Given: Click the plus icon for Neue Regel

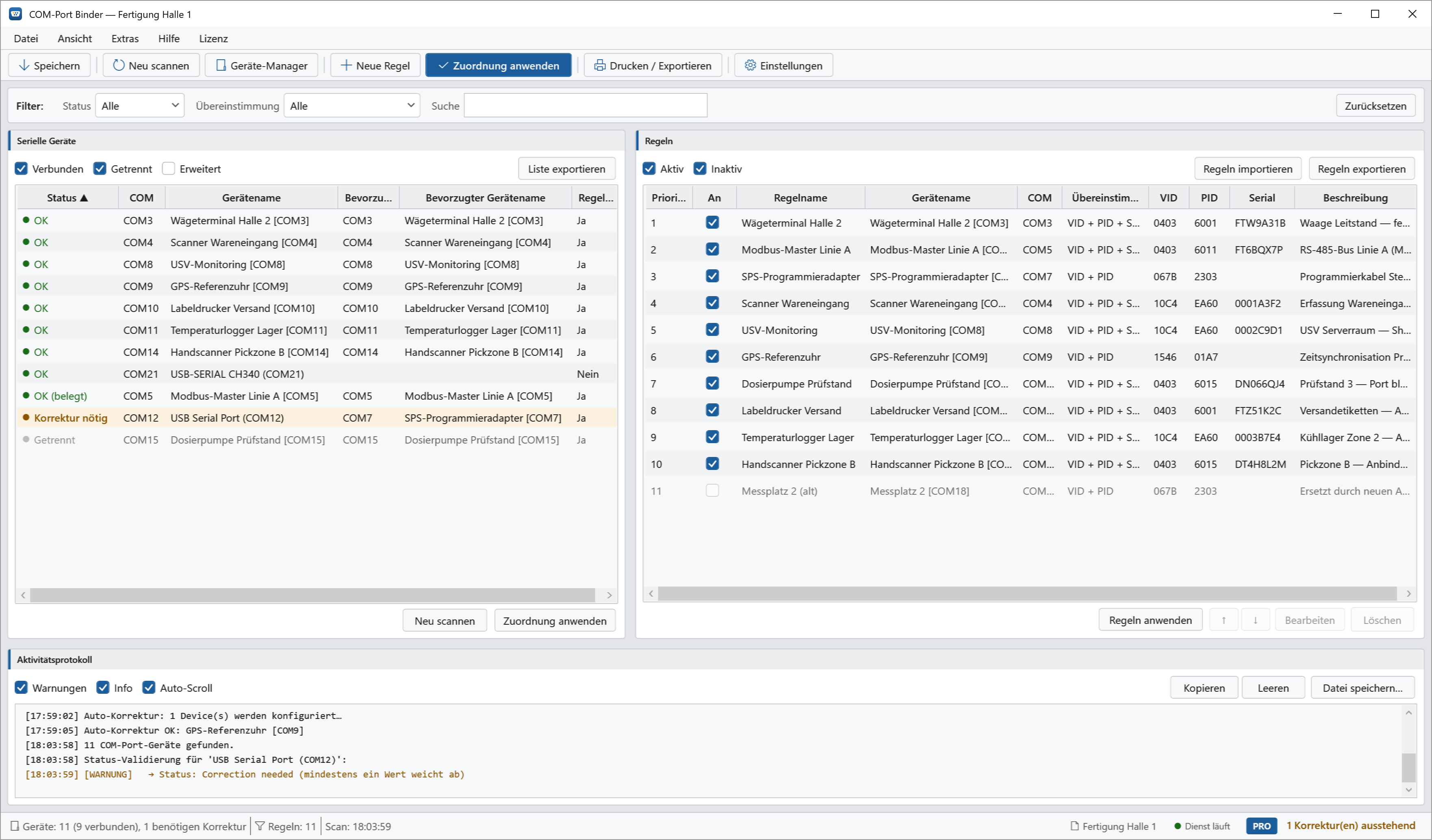Looking at the screenshot, I should point(345,65).
